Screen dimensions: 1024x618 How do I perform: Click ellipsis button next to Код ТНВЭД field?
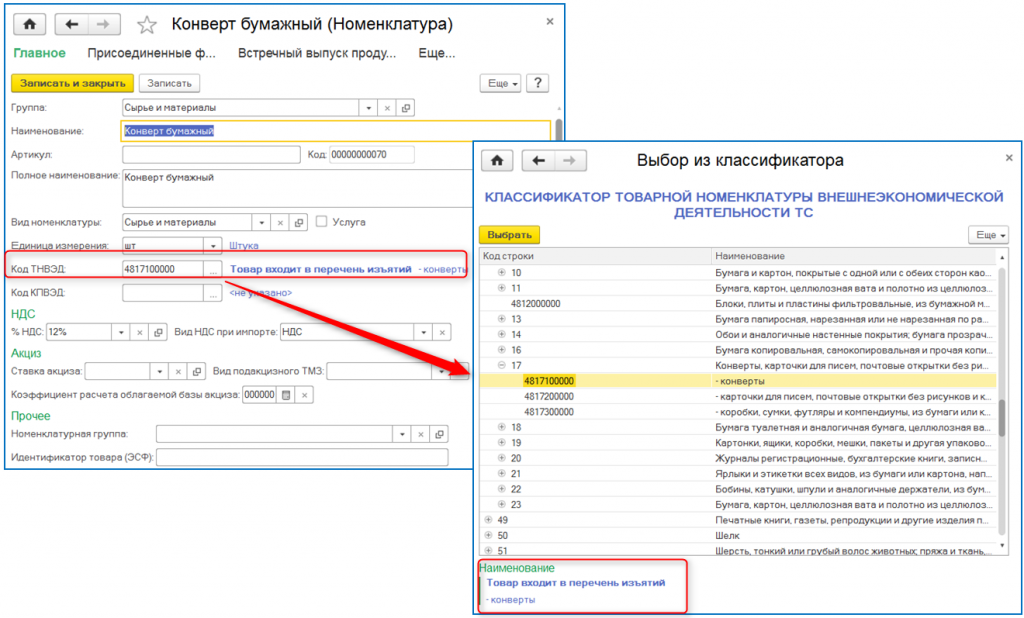(x=212, y=269)
